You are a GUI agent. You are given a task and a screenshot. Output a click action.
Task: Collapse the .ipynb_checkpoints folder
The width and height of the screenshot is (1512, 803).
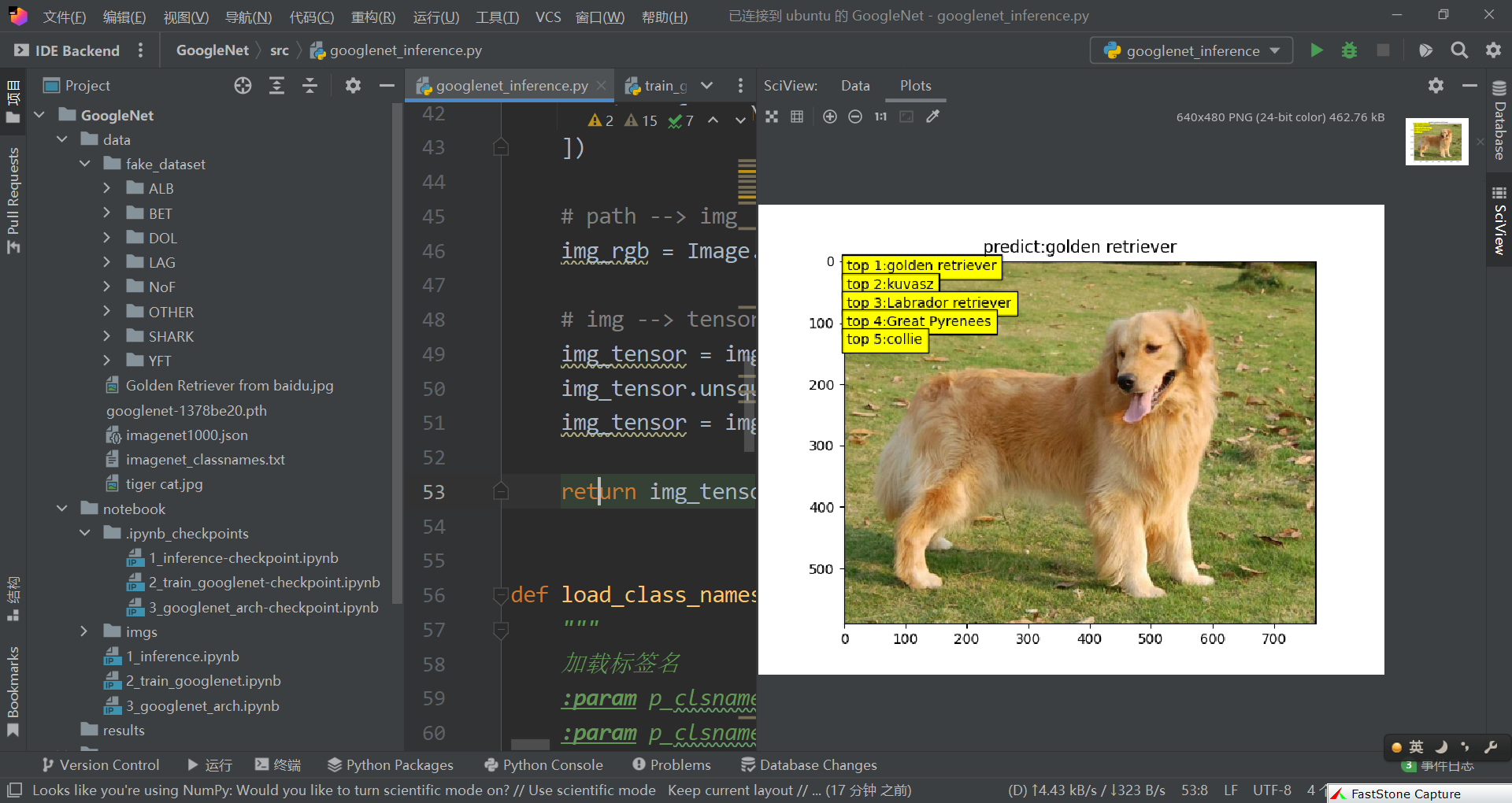pos(85,533)
